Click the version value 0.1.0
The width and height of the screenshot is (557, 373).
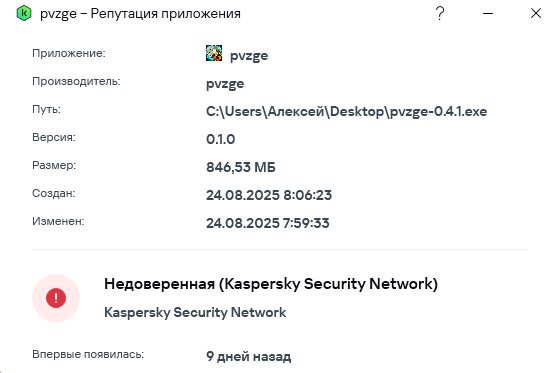coord(221,139)
